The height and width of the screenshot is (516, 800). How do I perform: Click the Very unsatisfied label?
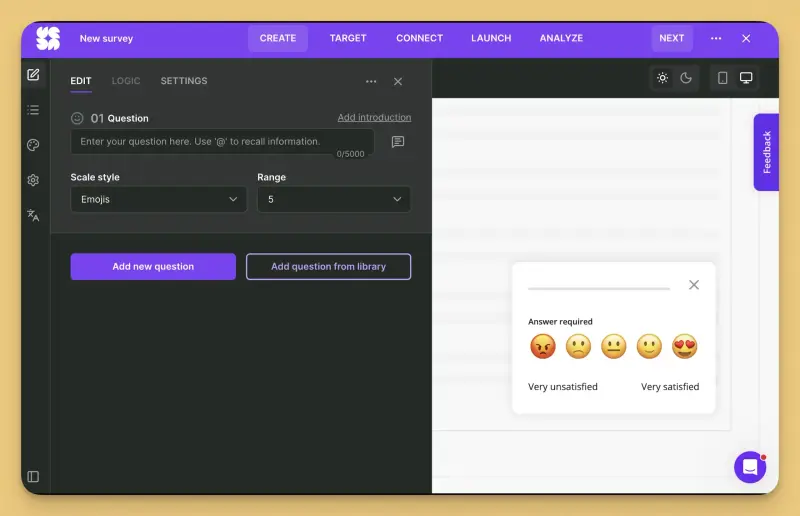pos(563,387)
